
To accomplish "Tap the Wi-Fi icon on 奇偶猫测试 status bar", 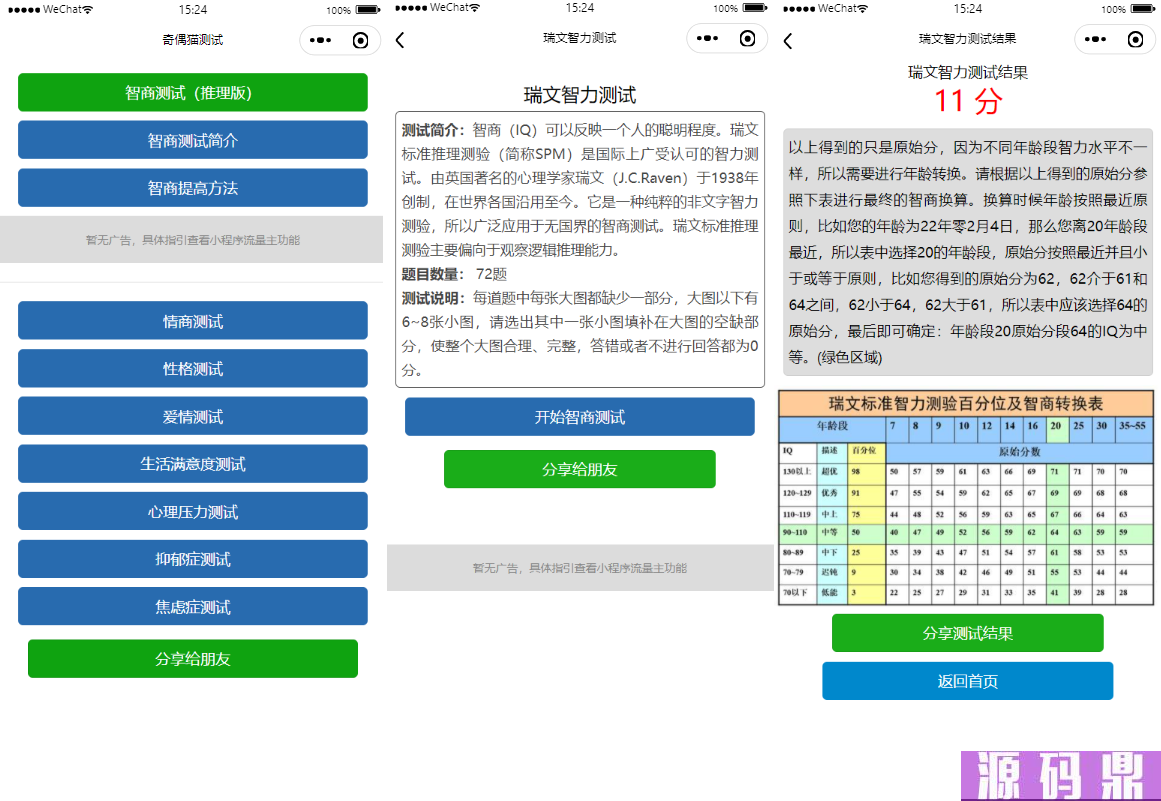I will point(87,10).
